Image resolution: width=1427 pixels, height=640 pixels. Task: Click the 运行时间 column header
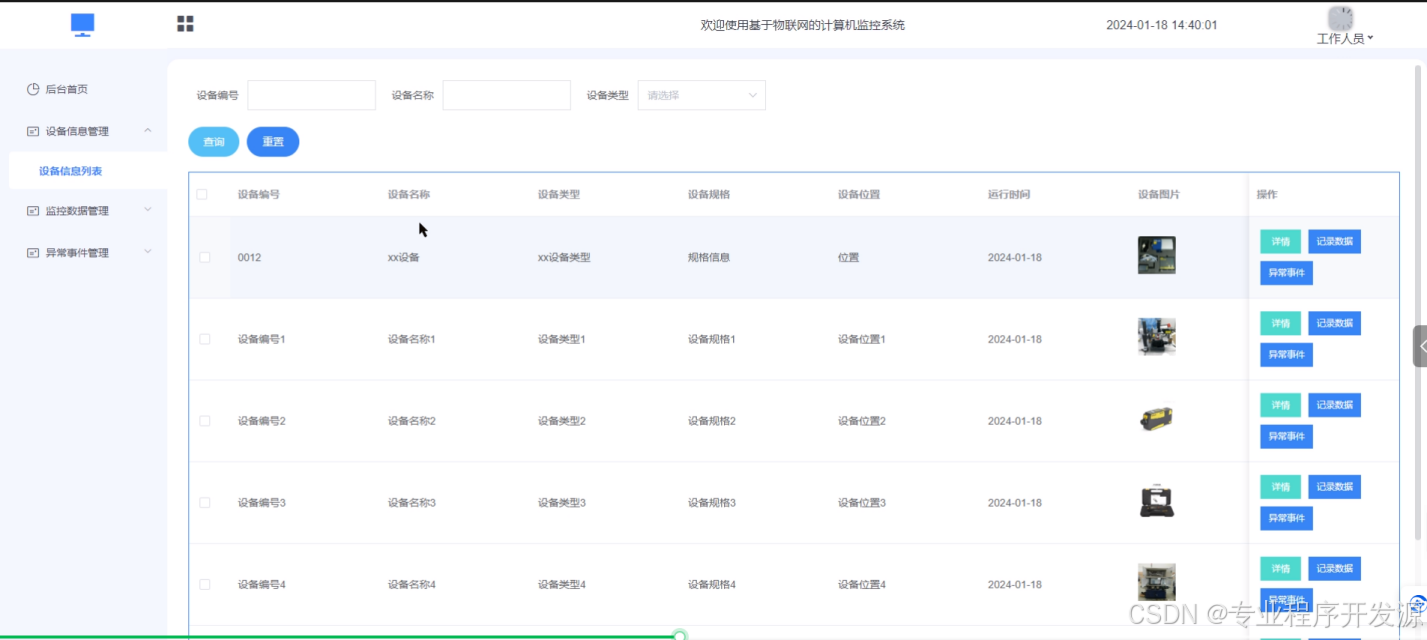(x=1009, y=194)
